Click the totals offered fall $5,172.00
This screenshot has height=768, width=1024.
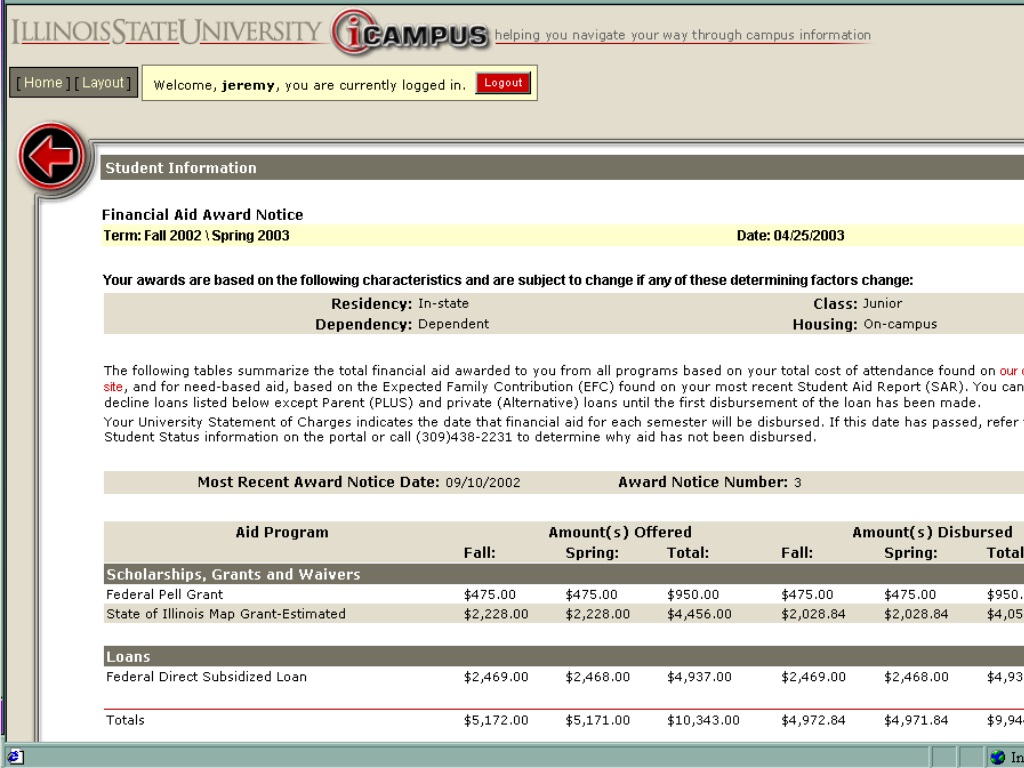pos(496,720)
